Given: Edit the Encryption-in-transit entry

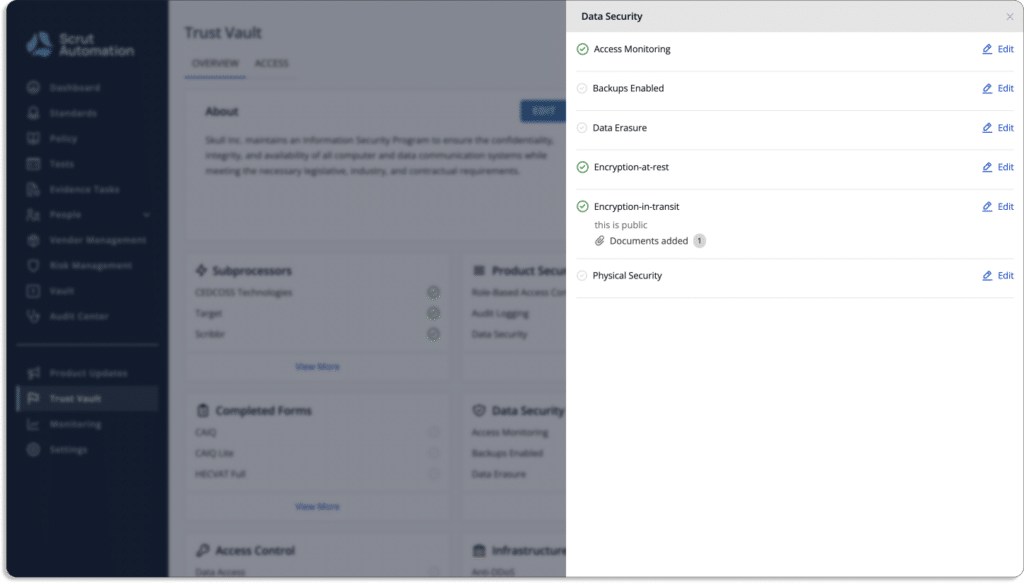Looking at the screenshot, I should 998,206.
